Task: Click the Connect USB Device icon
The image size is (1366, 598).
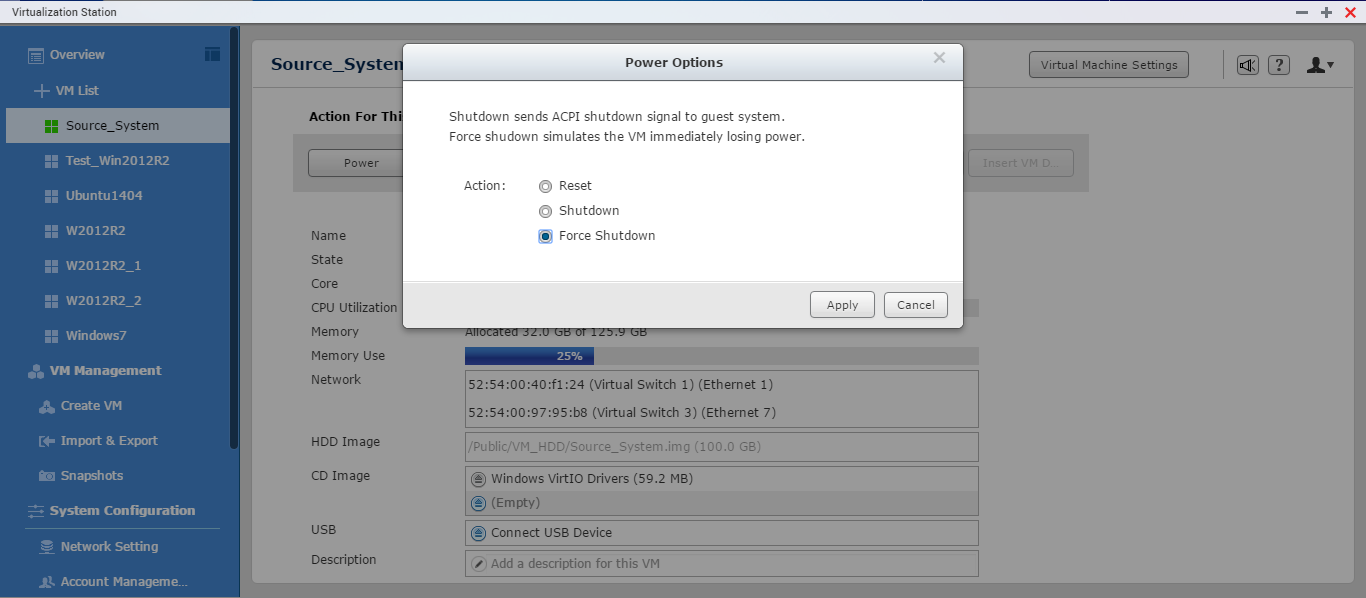Action: pos(478,533)
